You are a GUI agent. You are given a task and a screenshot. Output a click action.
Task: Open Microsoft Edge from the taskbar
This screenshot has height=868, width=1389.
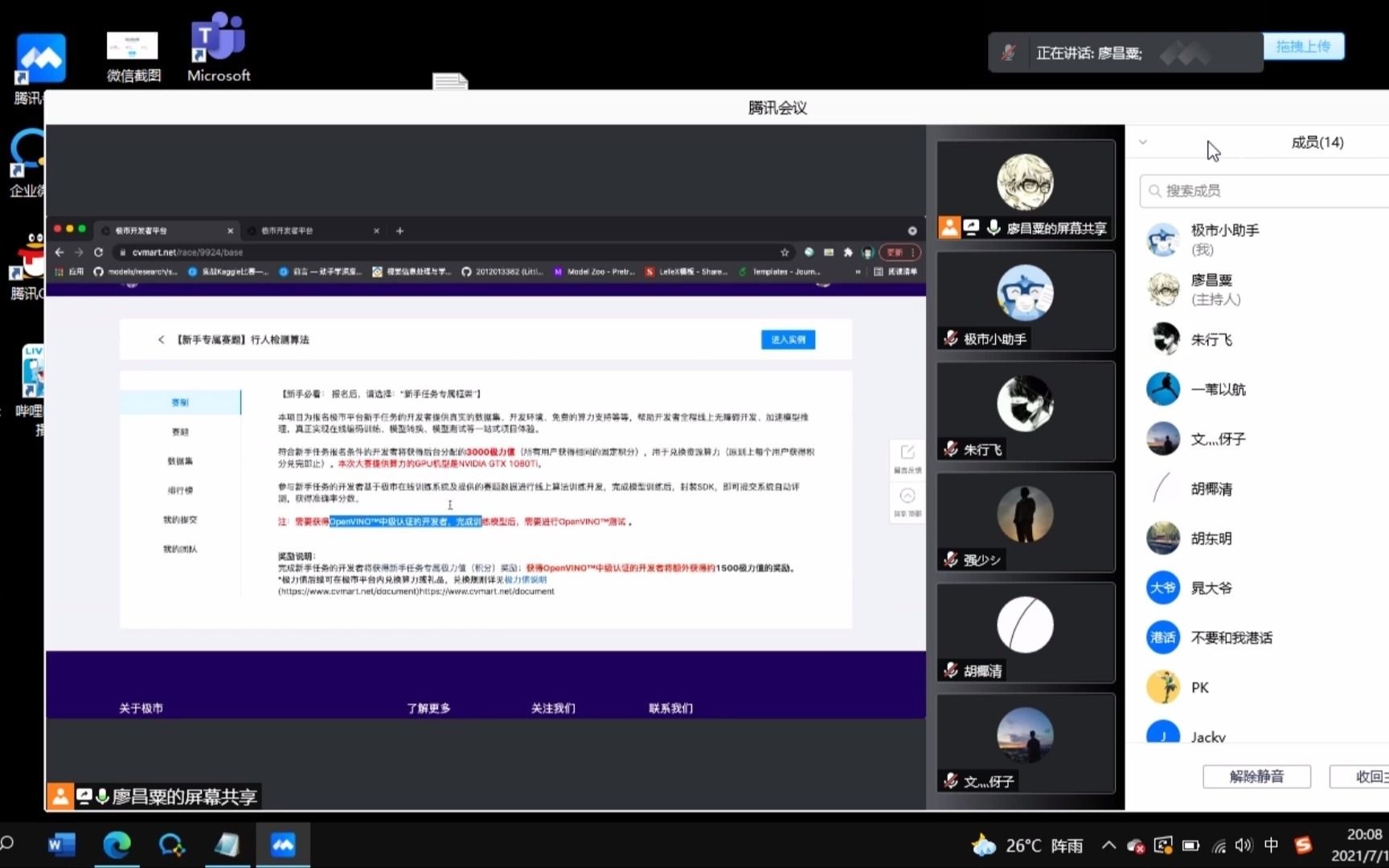pos(117,845)
